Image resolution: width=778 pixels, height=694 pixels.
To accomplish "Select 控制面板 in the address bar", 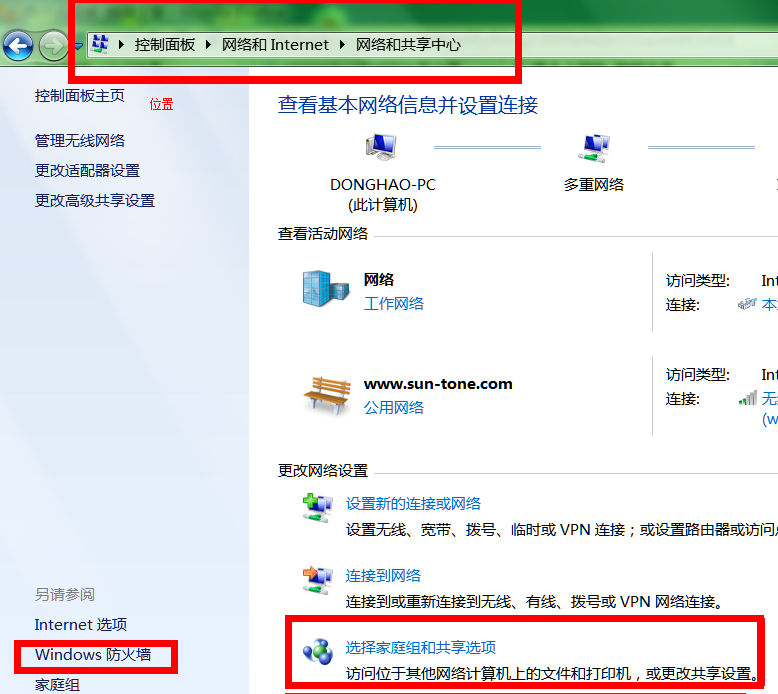I will [165, 45].
